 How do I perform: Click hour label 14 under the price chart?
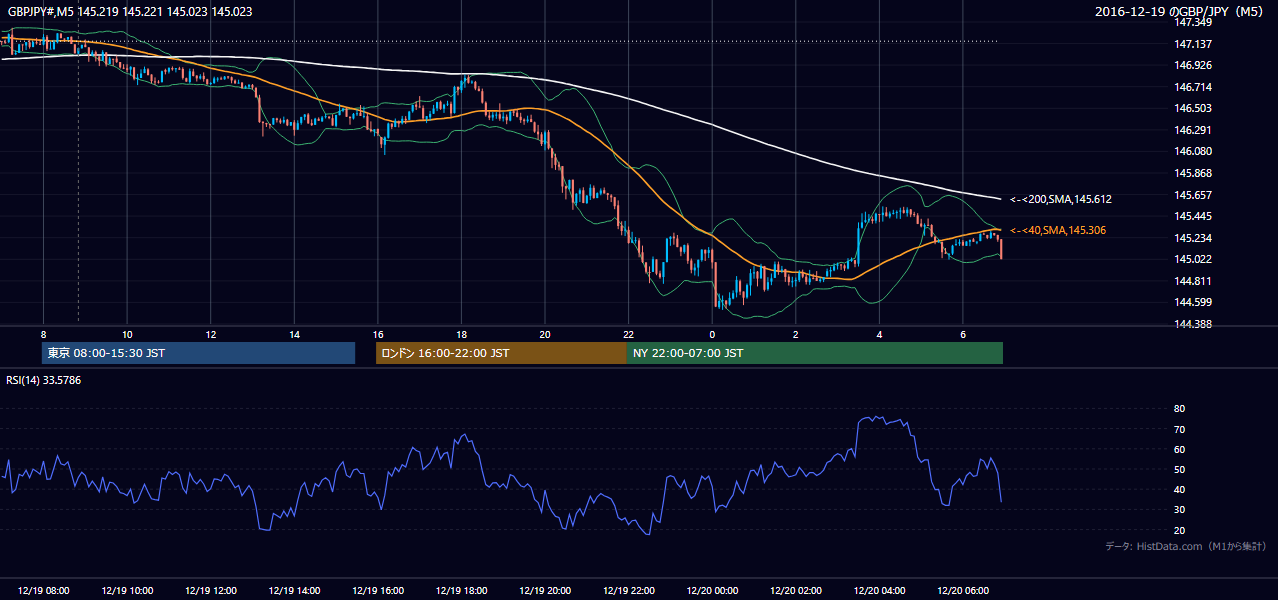click(x=294, y=334)
